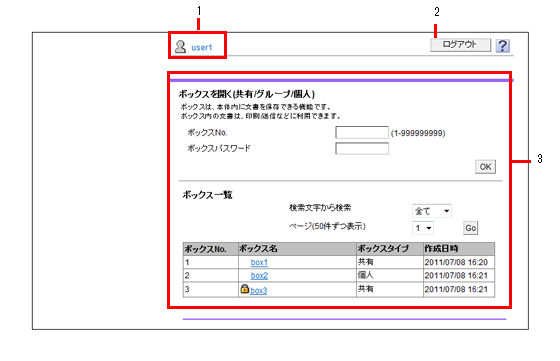This screenshot has width=560, height=361.
Task: Open the box1 link
Action: (x=259, y=262)
